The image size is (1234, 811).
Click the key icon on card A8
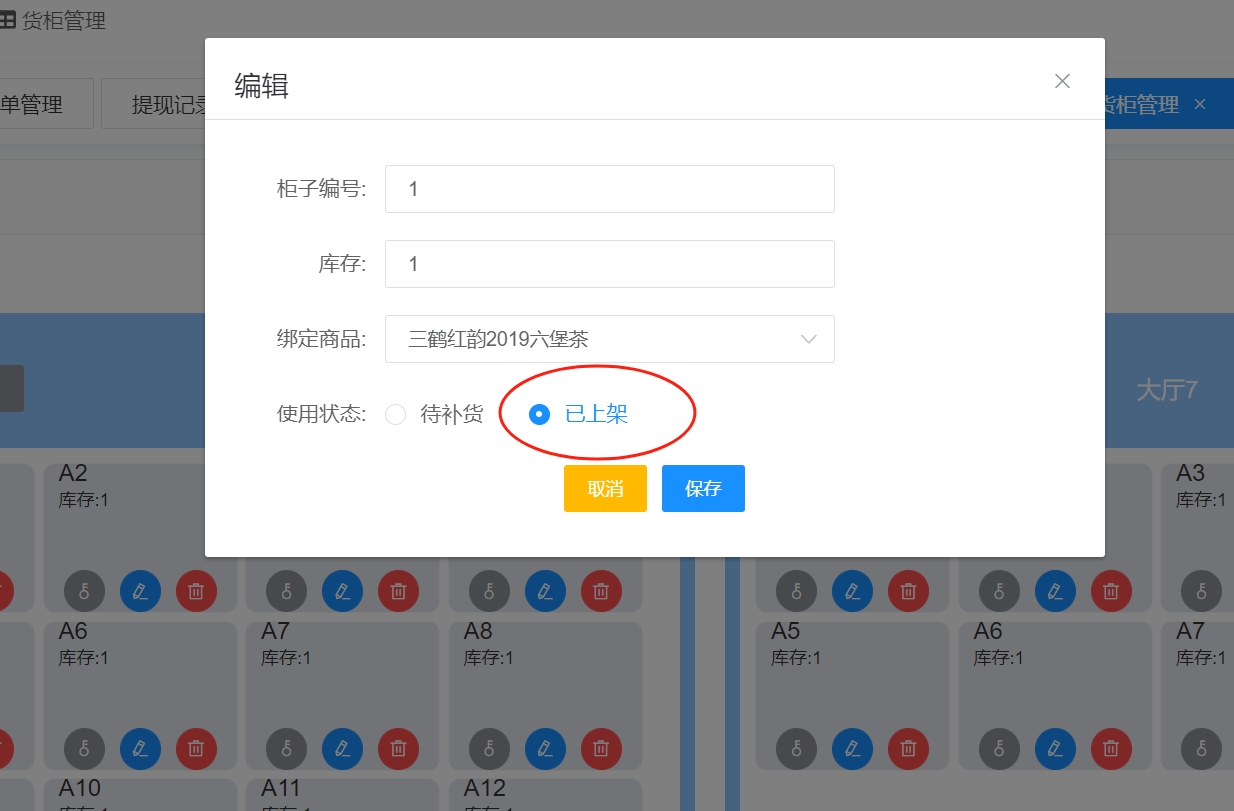click(x=489, y=748)
